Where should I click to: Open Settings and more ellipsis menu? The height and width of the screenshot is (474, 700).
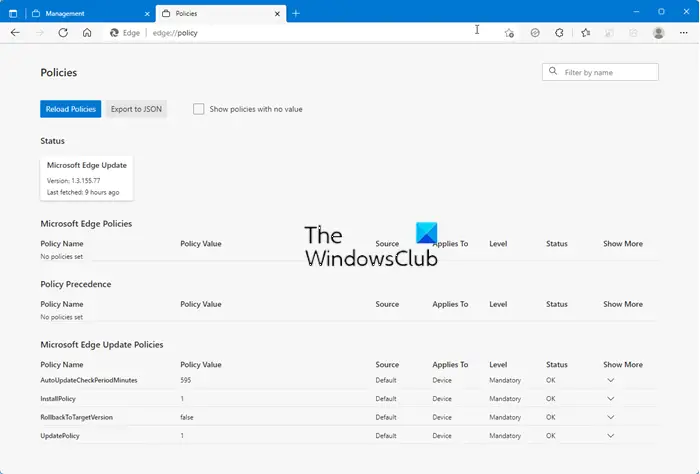click(683, 33)
